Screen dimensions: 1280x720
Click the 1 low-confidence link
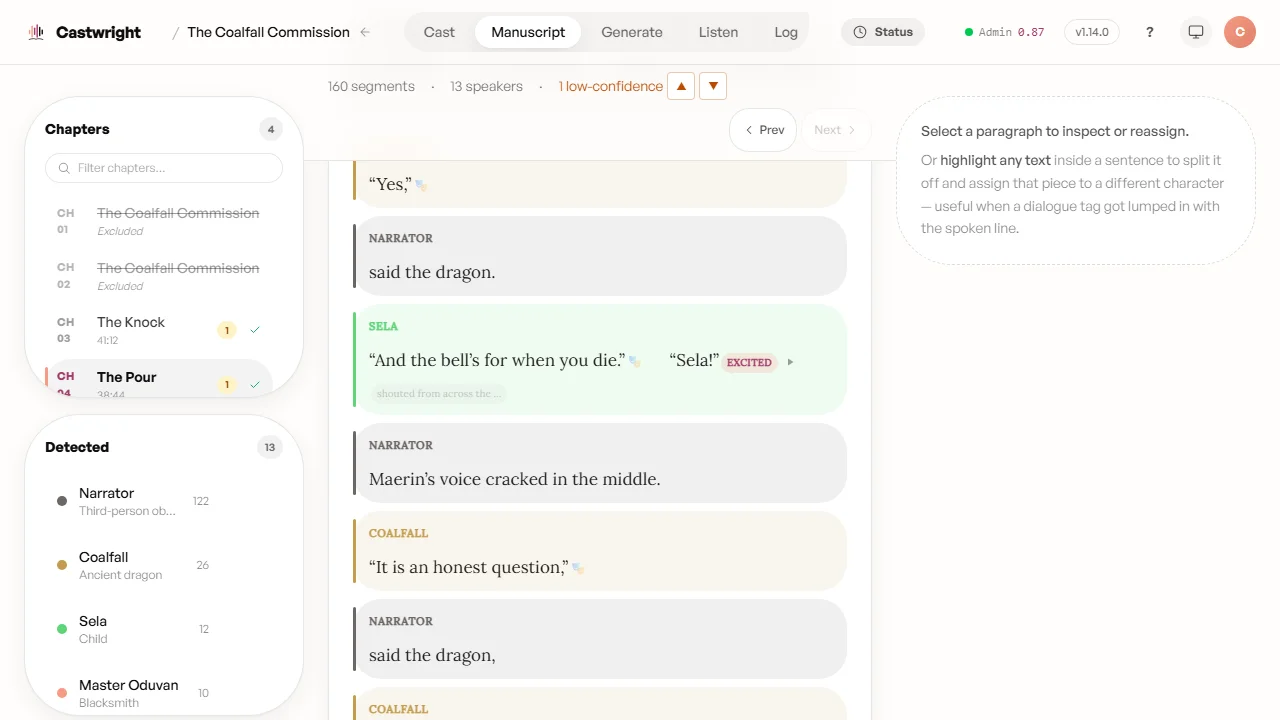pyautogui.click(x=611, y=86)
